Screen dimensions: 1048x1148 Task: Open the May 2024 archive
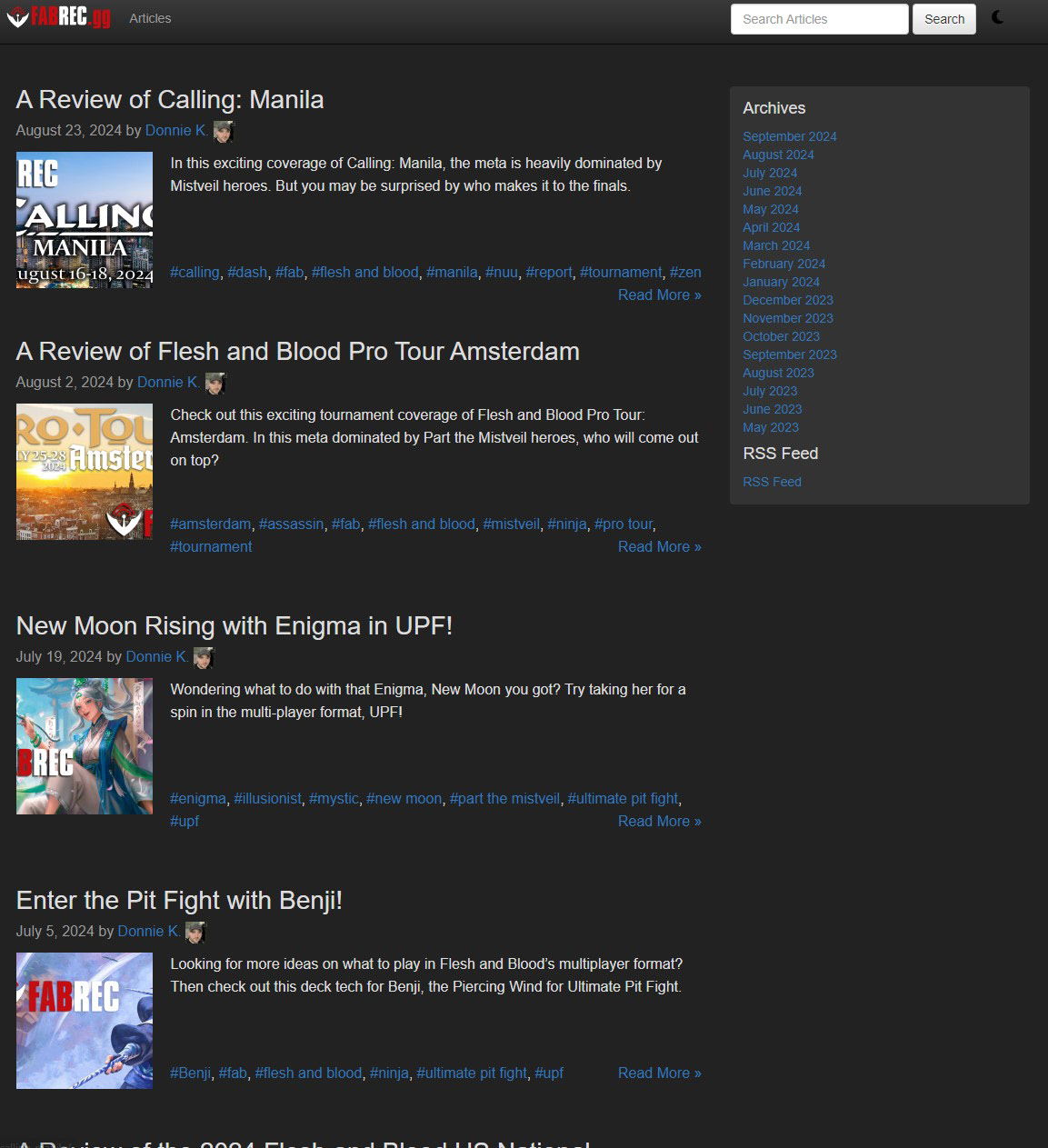[771, 209]
